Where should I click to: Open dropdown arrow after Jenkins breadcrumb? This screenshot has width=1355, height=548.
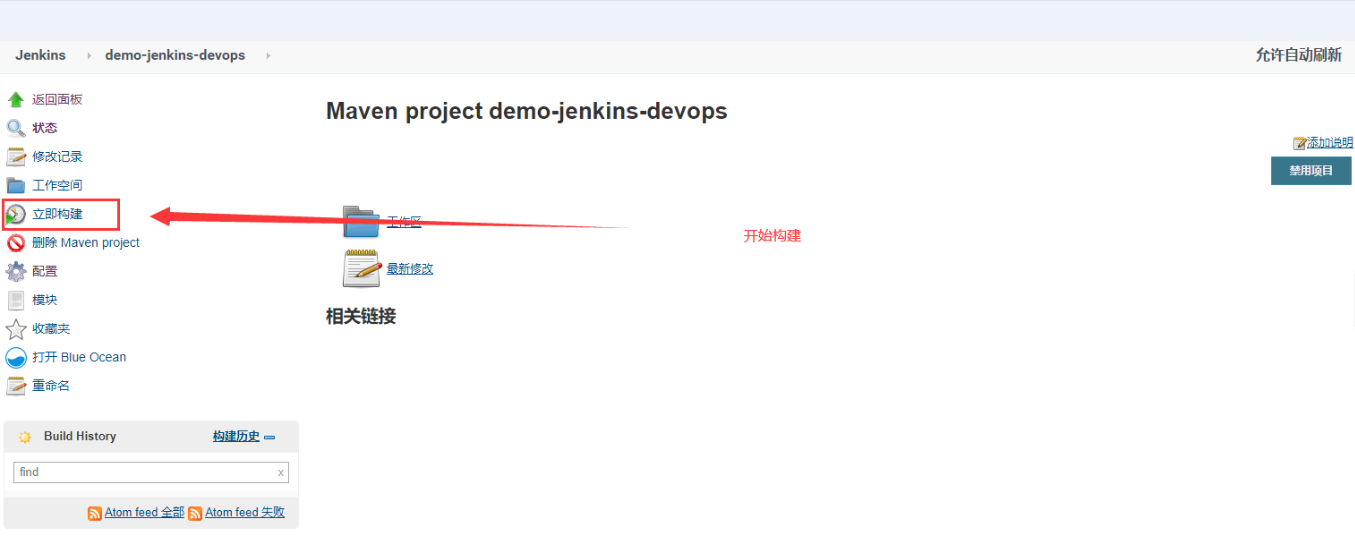89,56
